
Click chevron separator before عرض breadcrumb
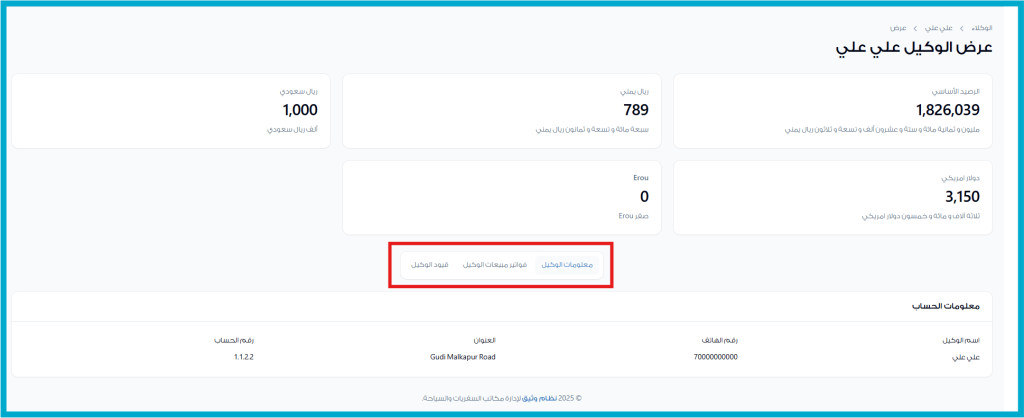pyautogui.click(x=915, y=28)
